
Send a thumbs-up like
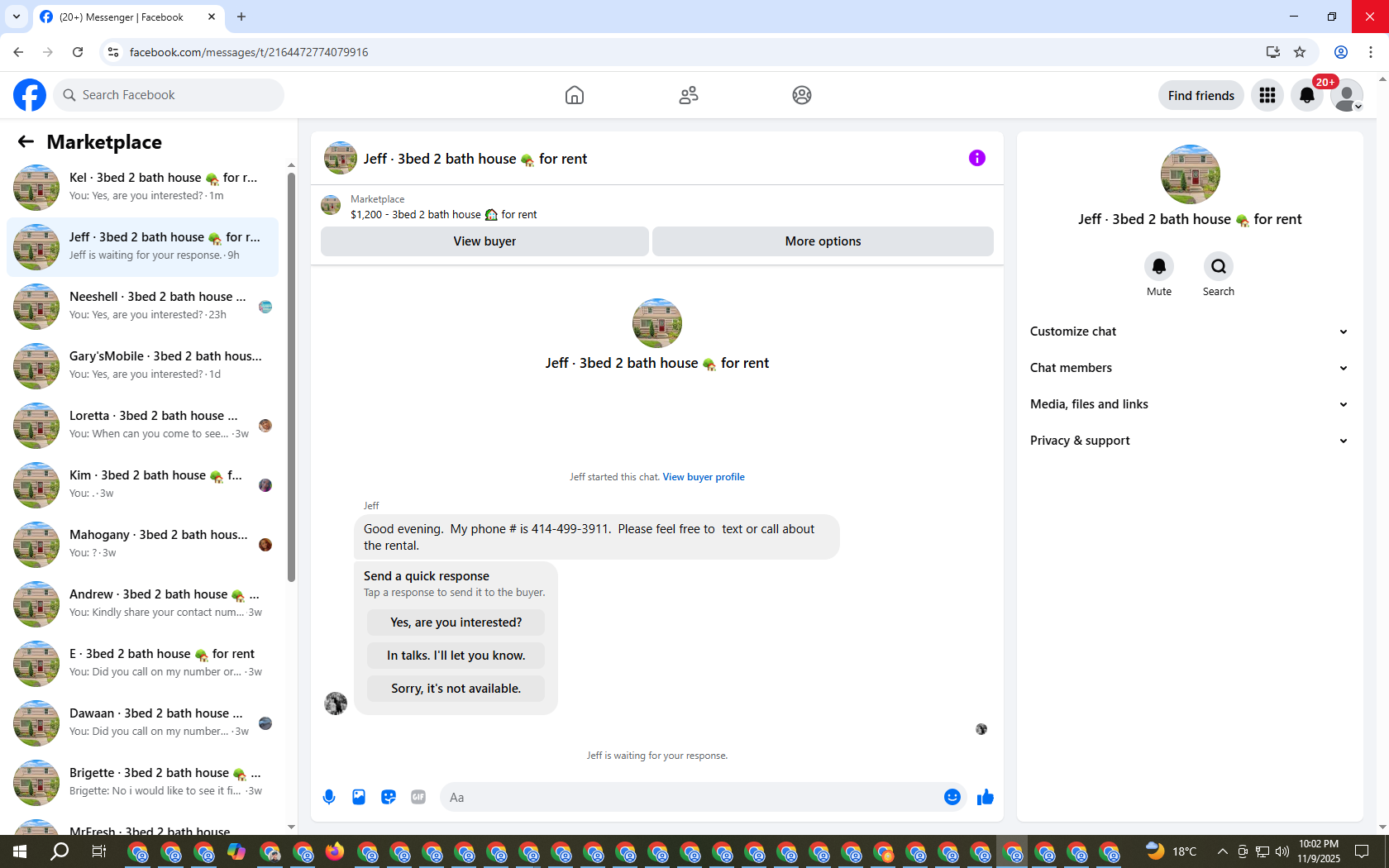(x=986, y=797)
